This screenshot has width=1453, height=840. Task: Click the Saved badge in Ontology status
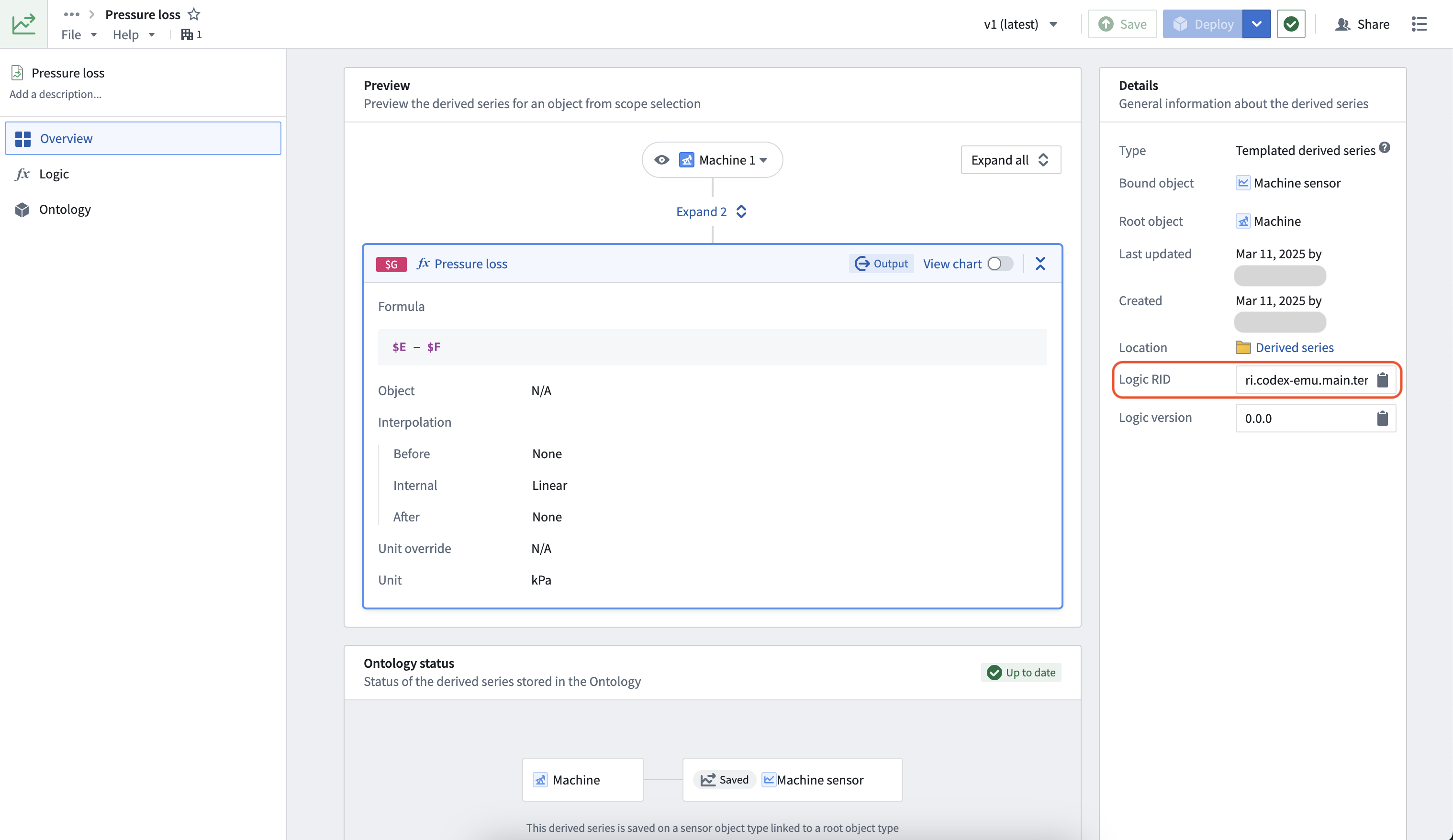(724, 780)
